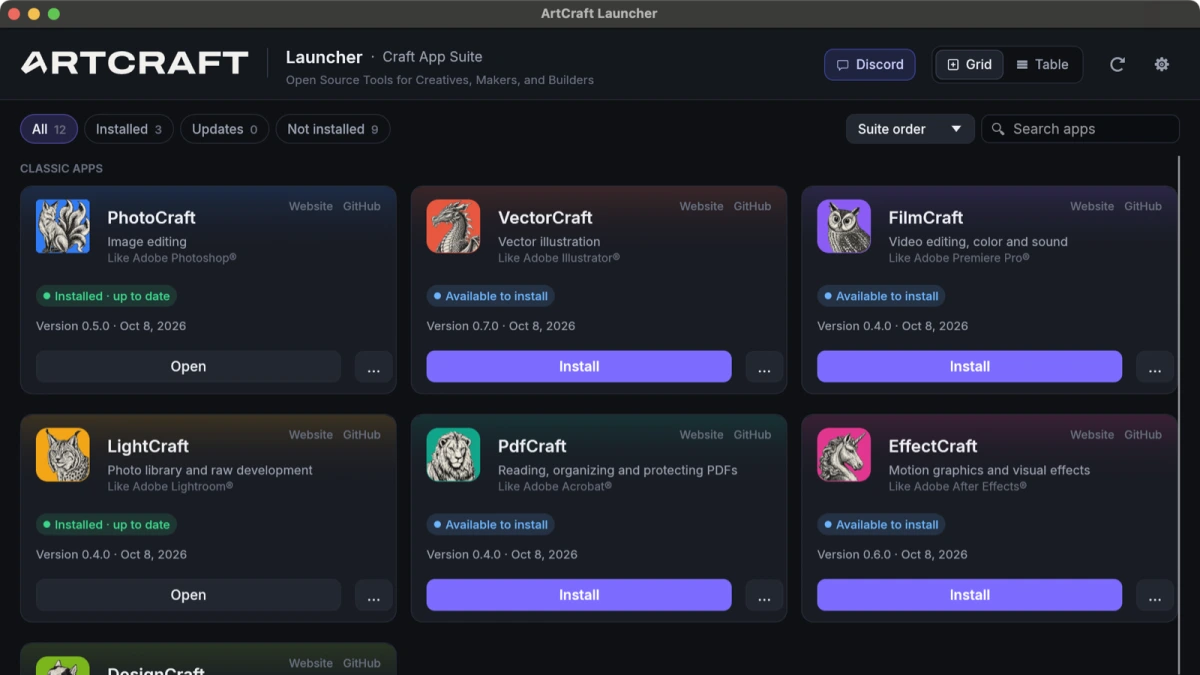Click 'Version 0.7.0 · Oct 8, 2026' text
Image resolution: width=1200 pixels, height=675 pixels.
pos(501,326)
